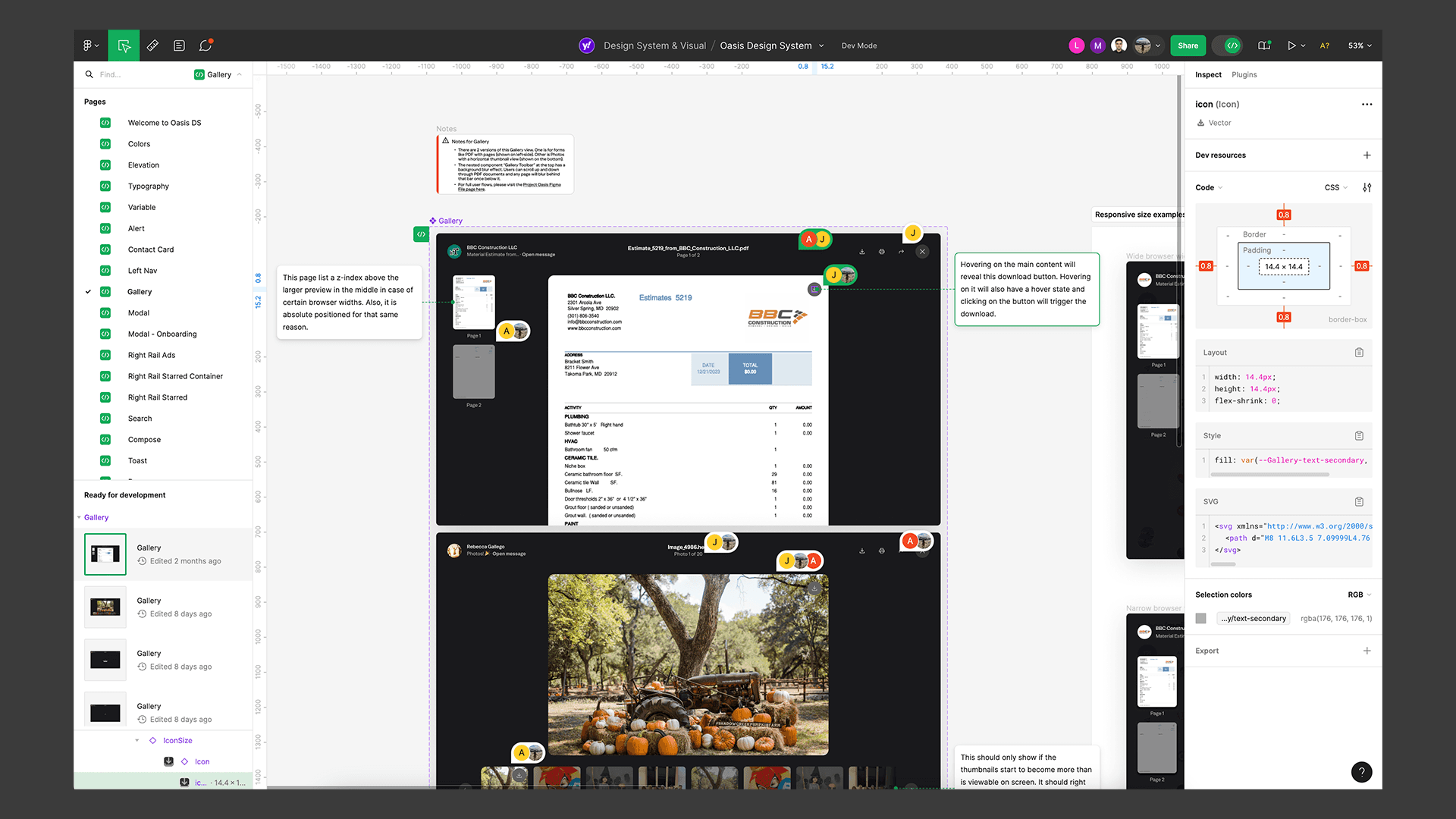1456x819 pixels.
Task: Select the Measure ruler tool
Action: [152, 45]
